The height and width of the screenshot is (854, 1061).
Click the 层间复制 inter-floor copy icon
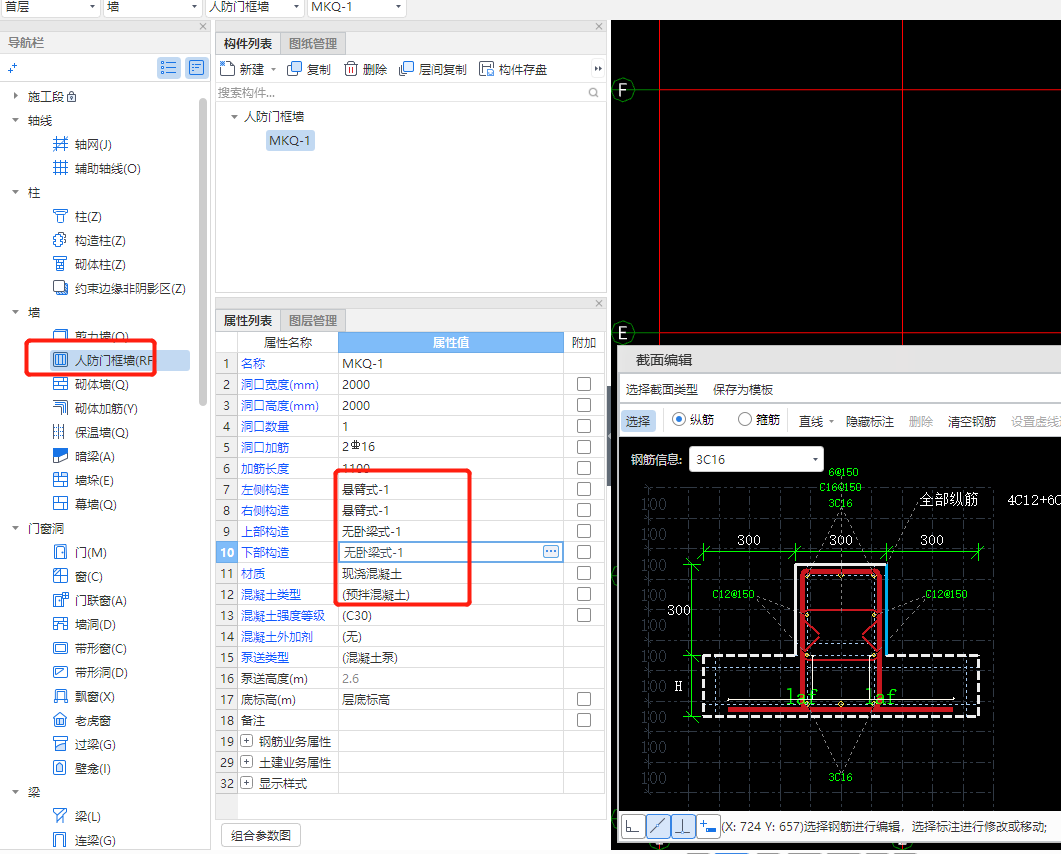[x=406, y=69]
